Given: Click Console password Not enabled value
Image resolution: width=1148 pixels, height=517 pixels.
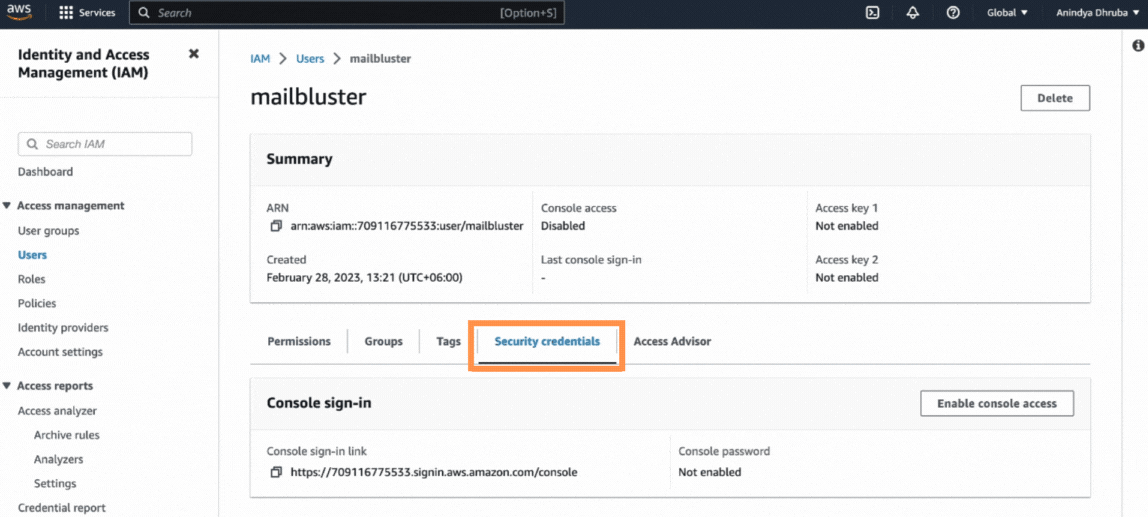Looking at the screenshot, I should pos(710,472).
